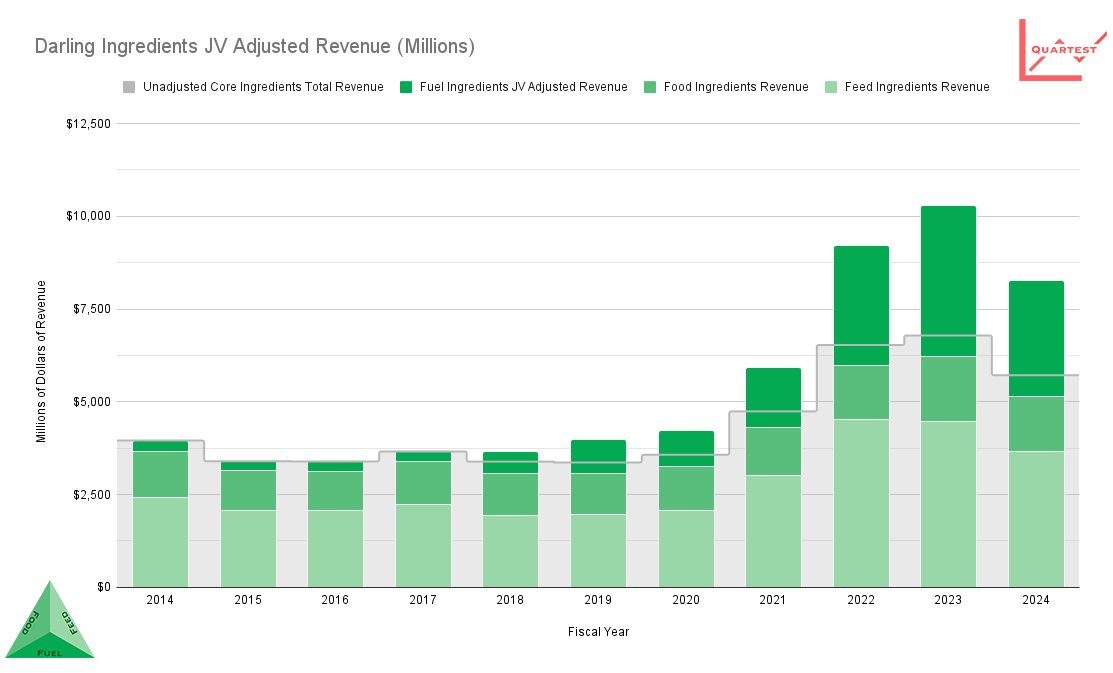Screen dimensions: 1113x673
Task: Click the '2015' x-axis label
Action: click(x=248, y=600)
